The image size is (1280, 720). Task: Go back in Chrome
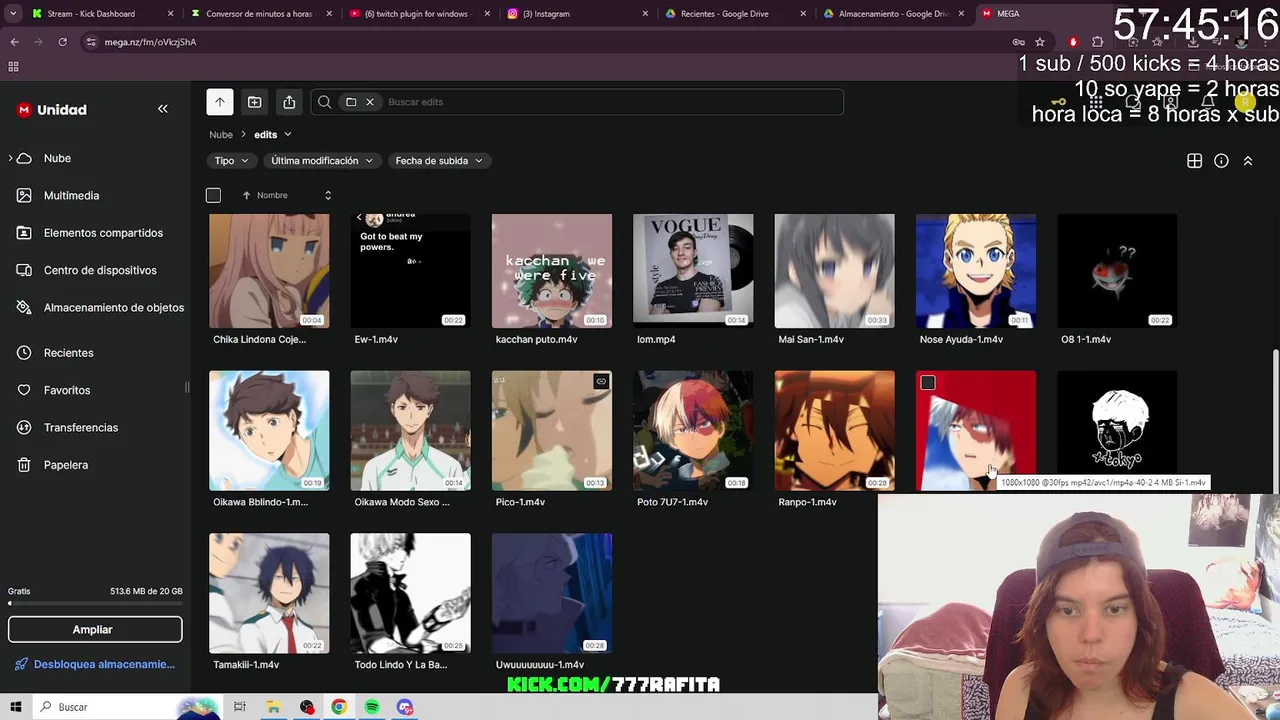tap(14, 42)
